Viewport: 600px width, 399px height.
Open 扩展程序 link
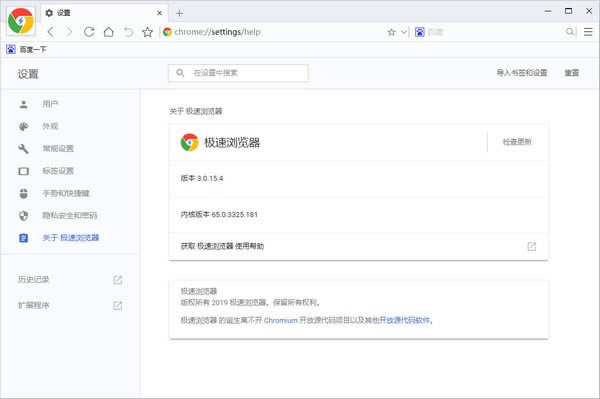tap(34, 305)
